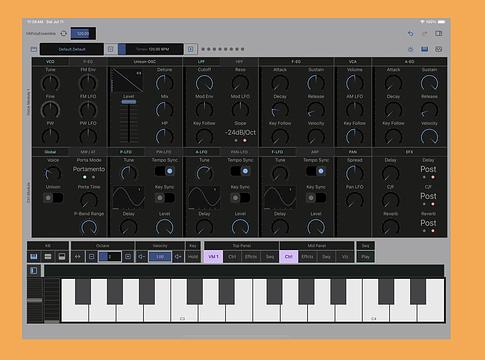Select VM 1 in Top Panel
Screen dimensions: 485x360
click(213, 257)
